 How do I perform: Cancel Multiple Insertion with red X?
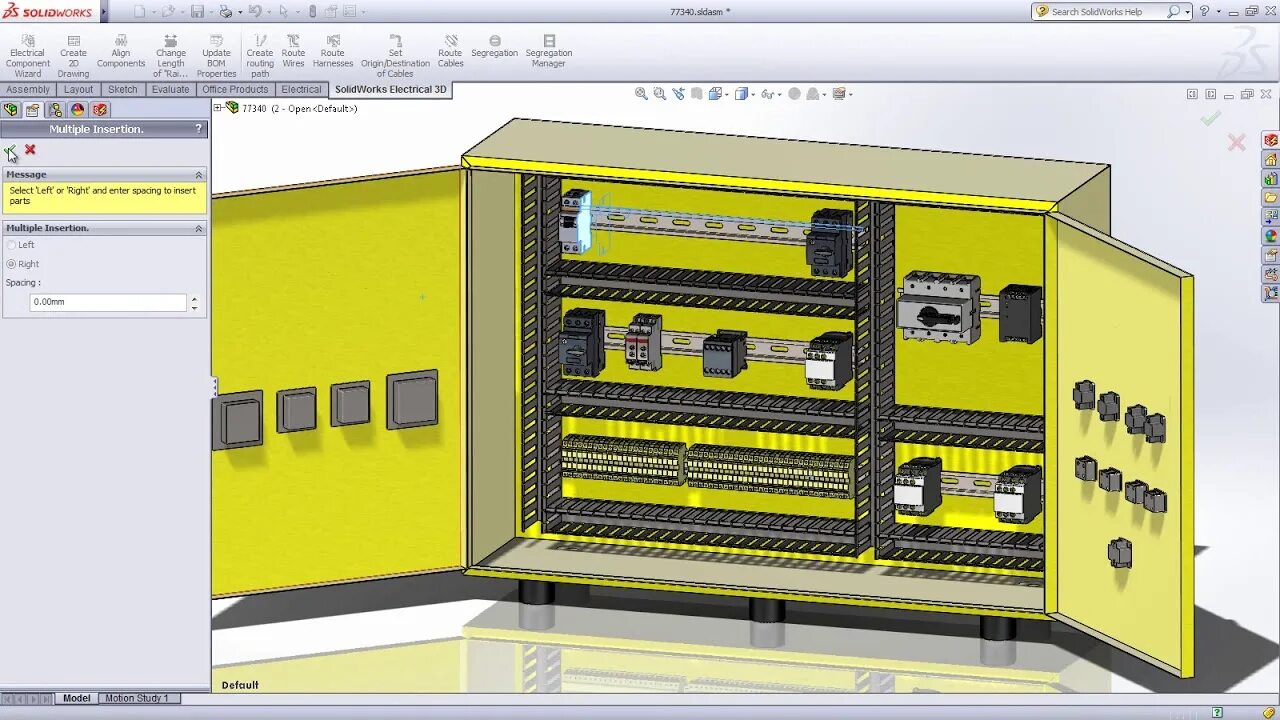click(x=30, y=149)
